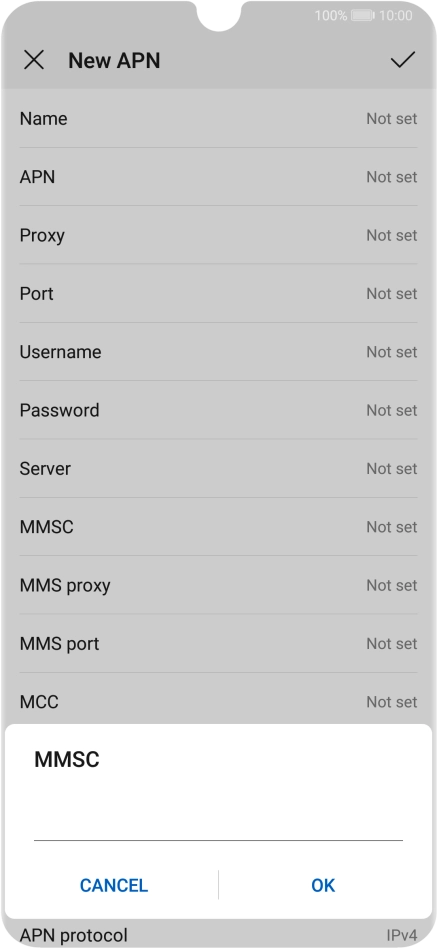Confirm MMSC entry with OK
Image resolution: width=437 pixels, height=948 pixels.
pyautogui.click(x=323, y=885)
